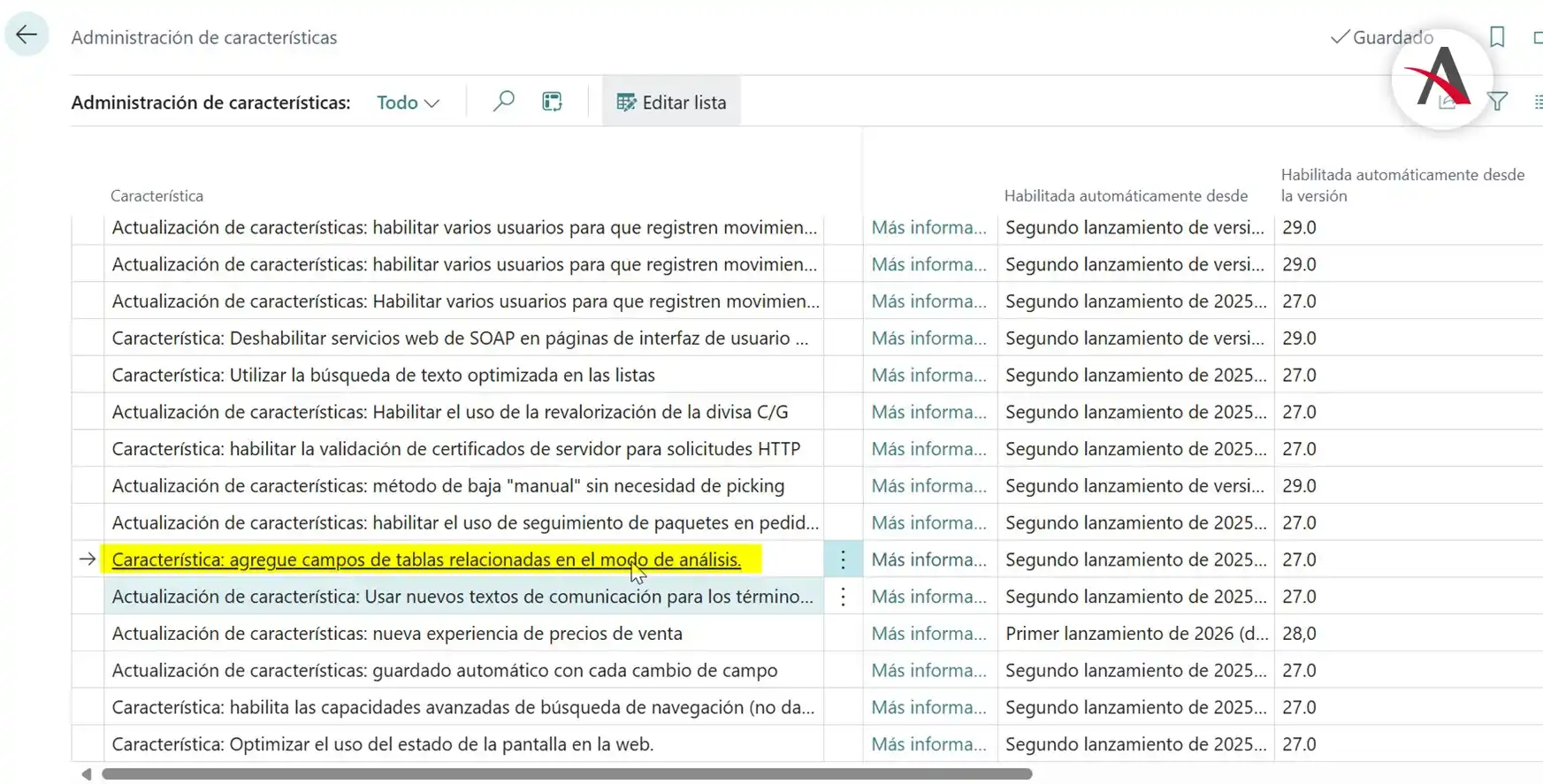1543x784 pixels.
Task: Select the 'Optimizar el uso del estado' row
Action: (382, 744)
